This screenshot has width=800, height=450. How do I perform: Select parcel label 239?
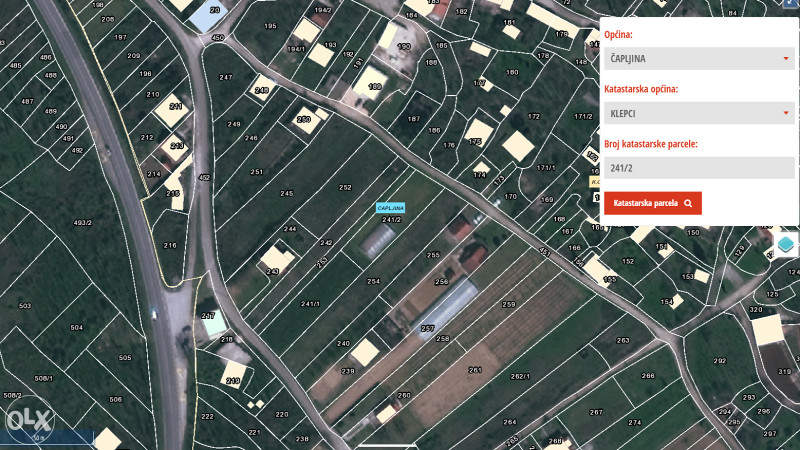tap(347, 371)
